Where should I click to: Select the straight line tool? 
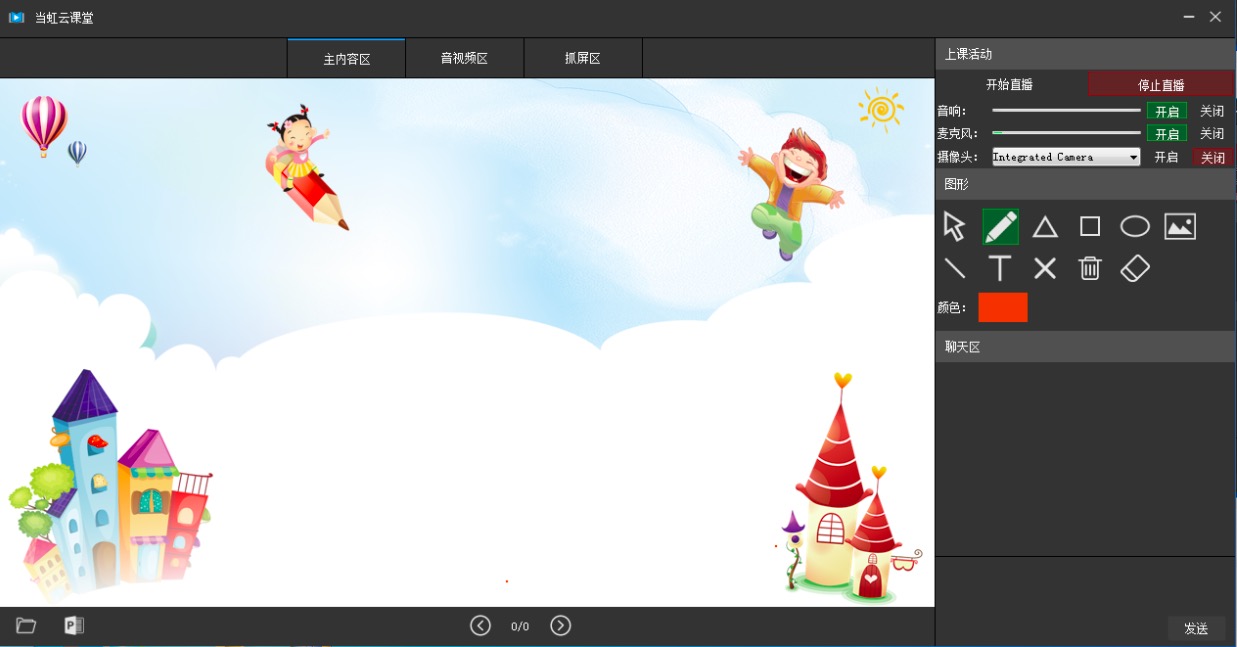(955, 268)
